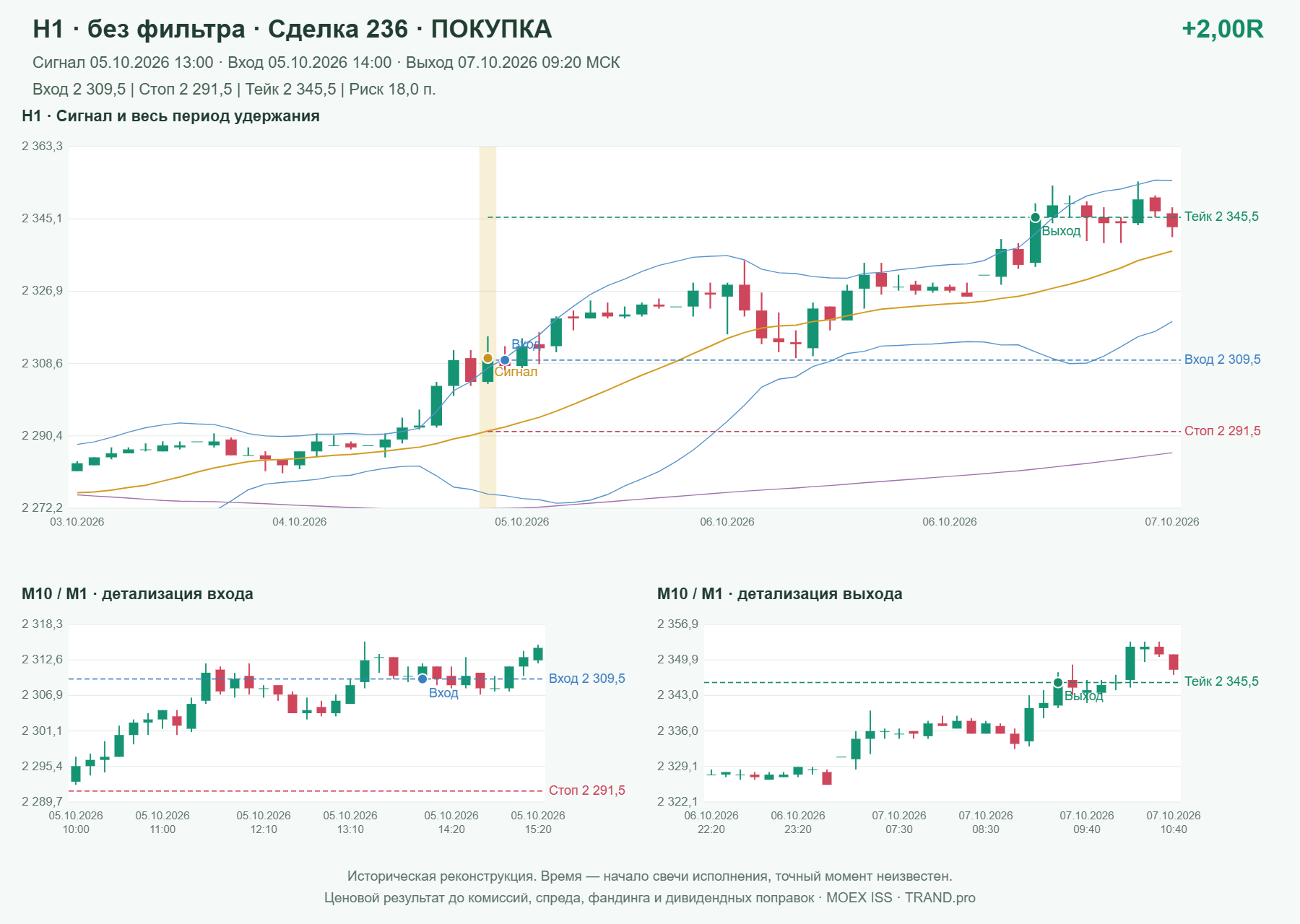Click the +2,00R result value
Viewport: 1300px width, 924px height.
tap(1222, 29)
